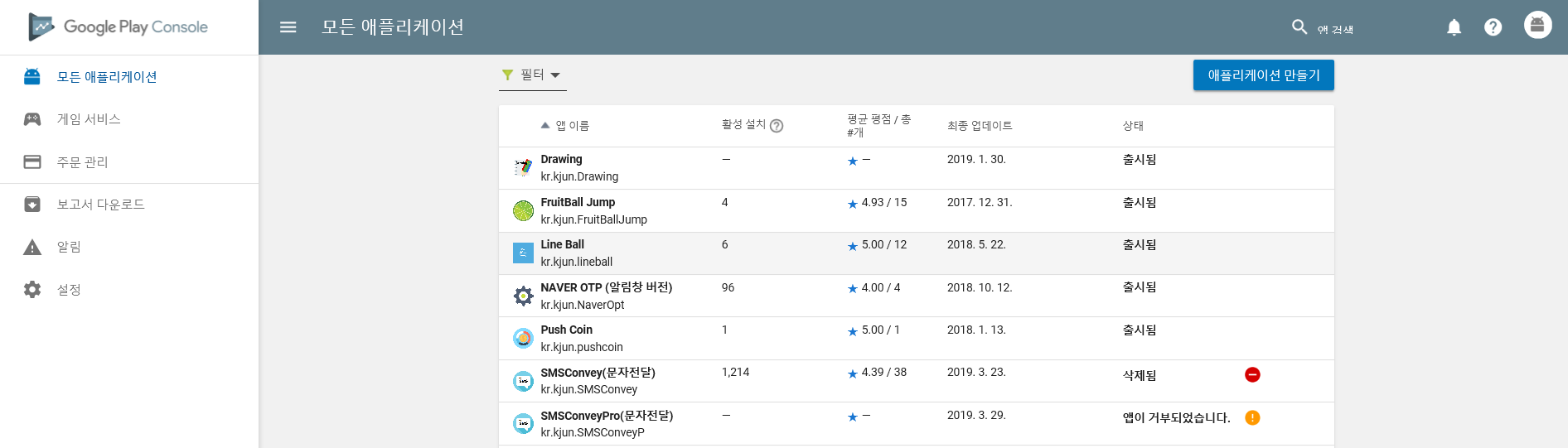Click the rating 5.00 / 12
This screenshot has height=448, width=1568.
click(x=883, y=244)
